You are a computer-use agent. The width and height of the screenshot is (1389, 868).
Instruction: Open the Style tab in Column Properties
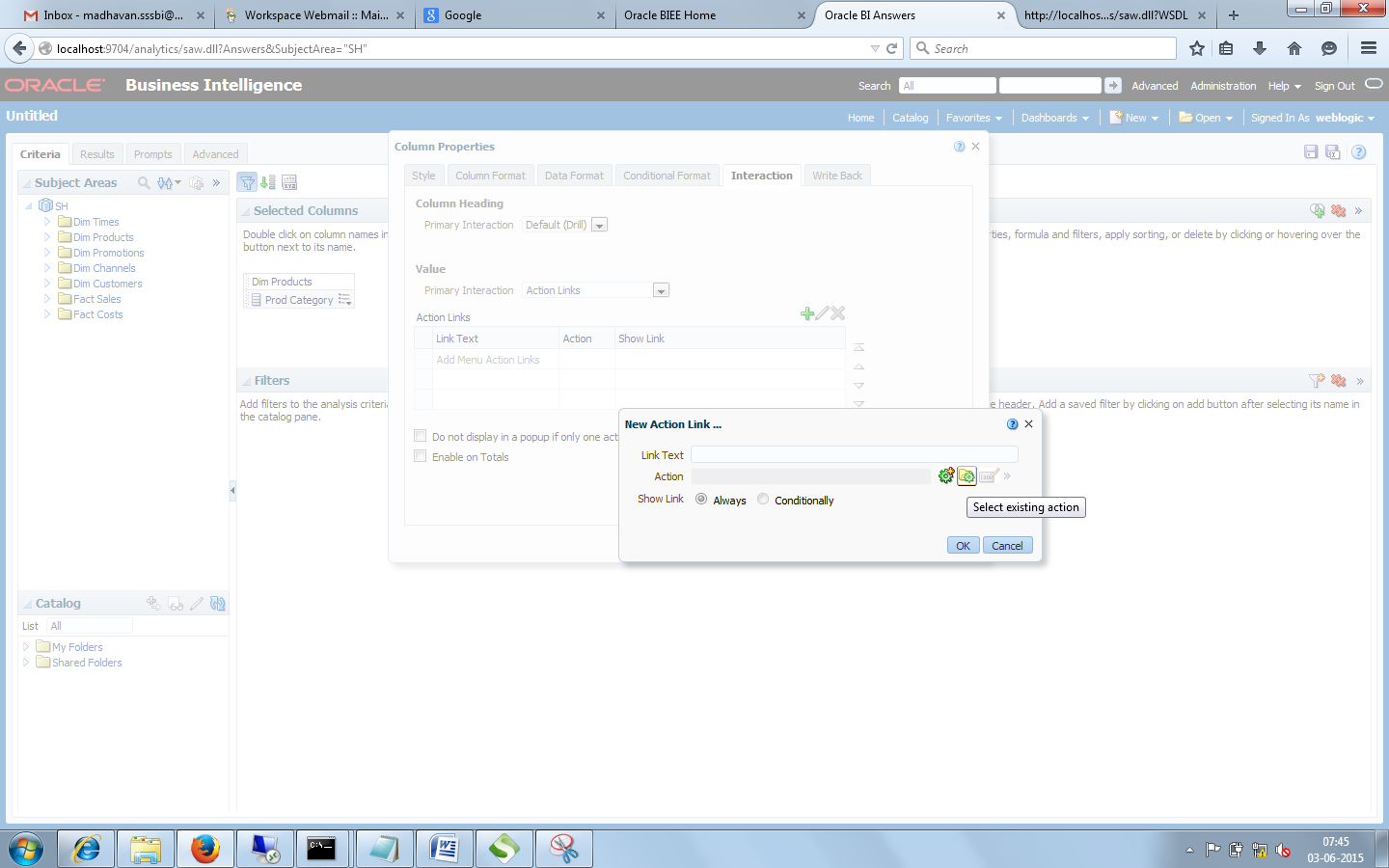click(x=423, y=176)
